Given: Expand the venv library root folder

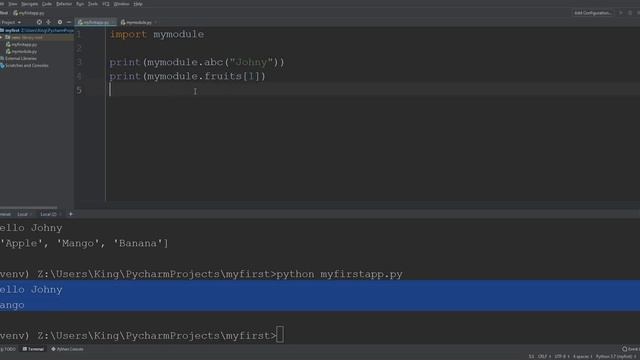Looking at the screenshot, I should [2, 37].
